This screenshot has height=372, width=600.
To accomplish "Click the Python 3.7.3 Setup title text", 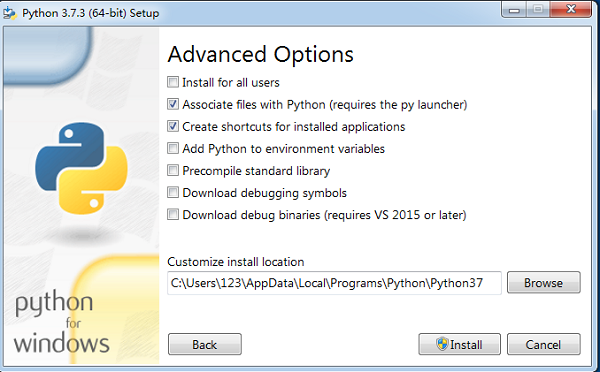I will pos(91,13).
